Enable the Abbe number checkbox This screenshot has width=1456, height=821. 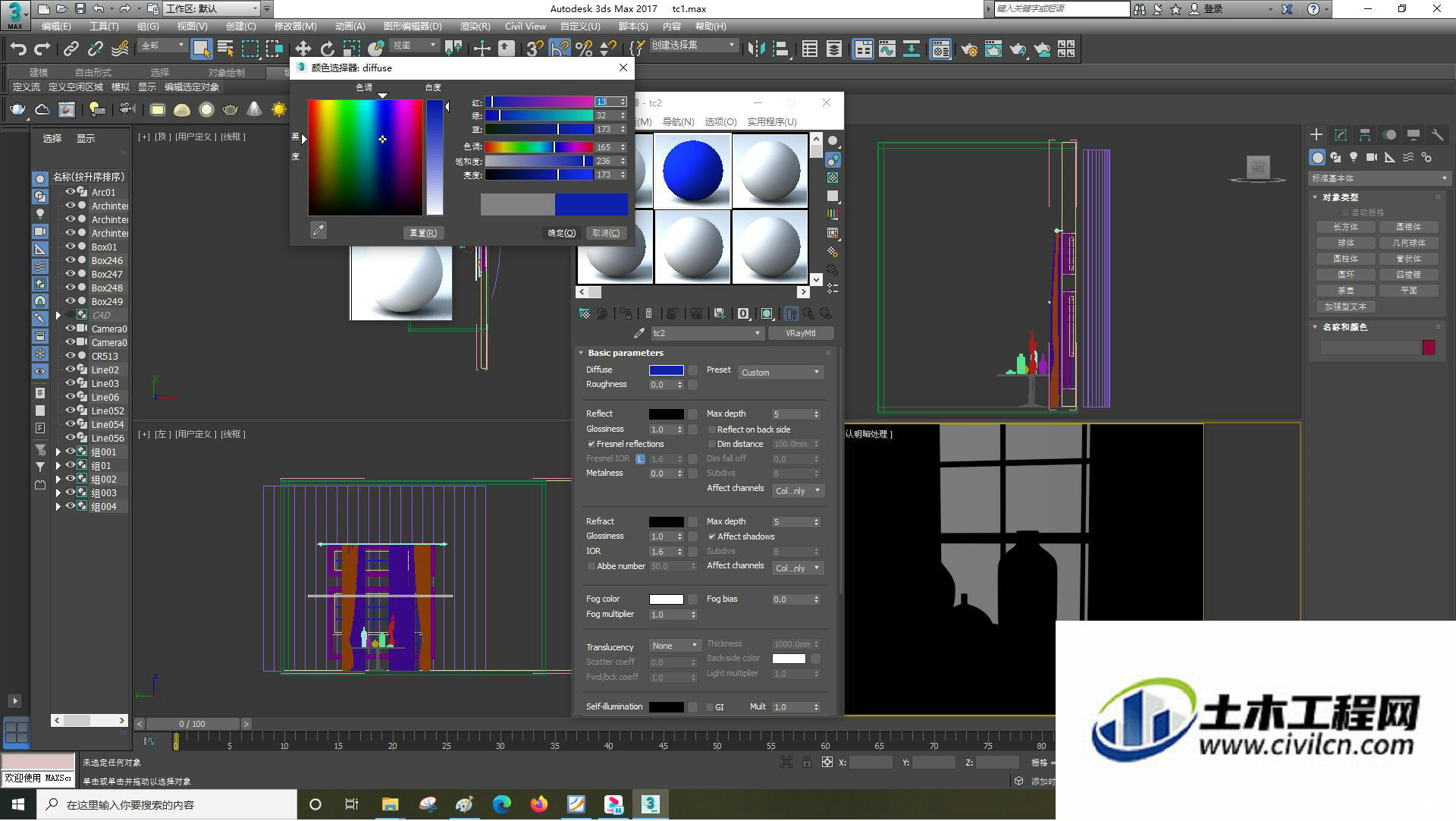pyautogui.click(x=591, y=566)
